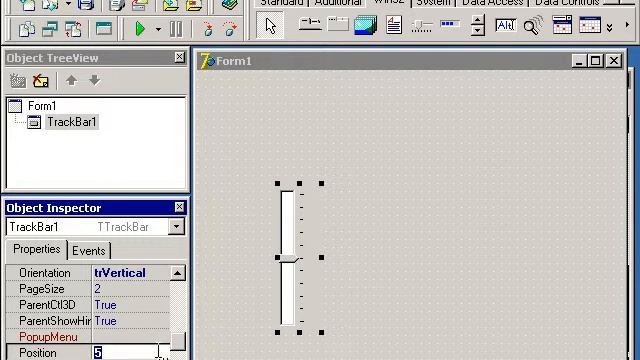The height and width of the screenshot is (360, 640).
Task: Select Form1 in the Object TreeView
Action: [42, 106]
